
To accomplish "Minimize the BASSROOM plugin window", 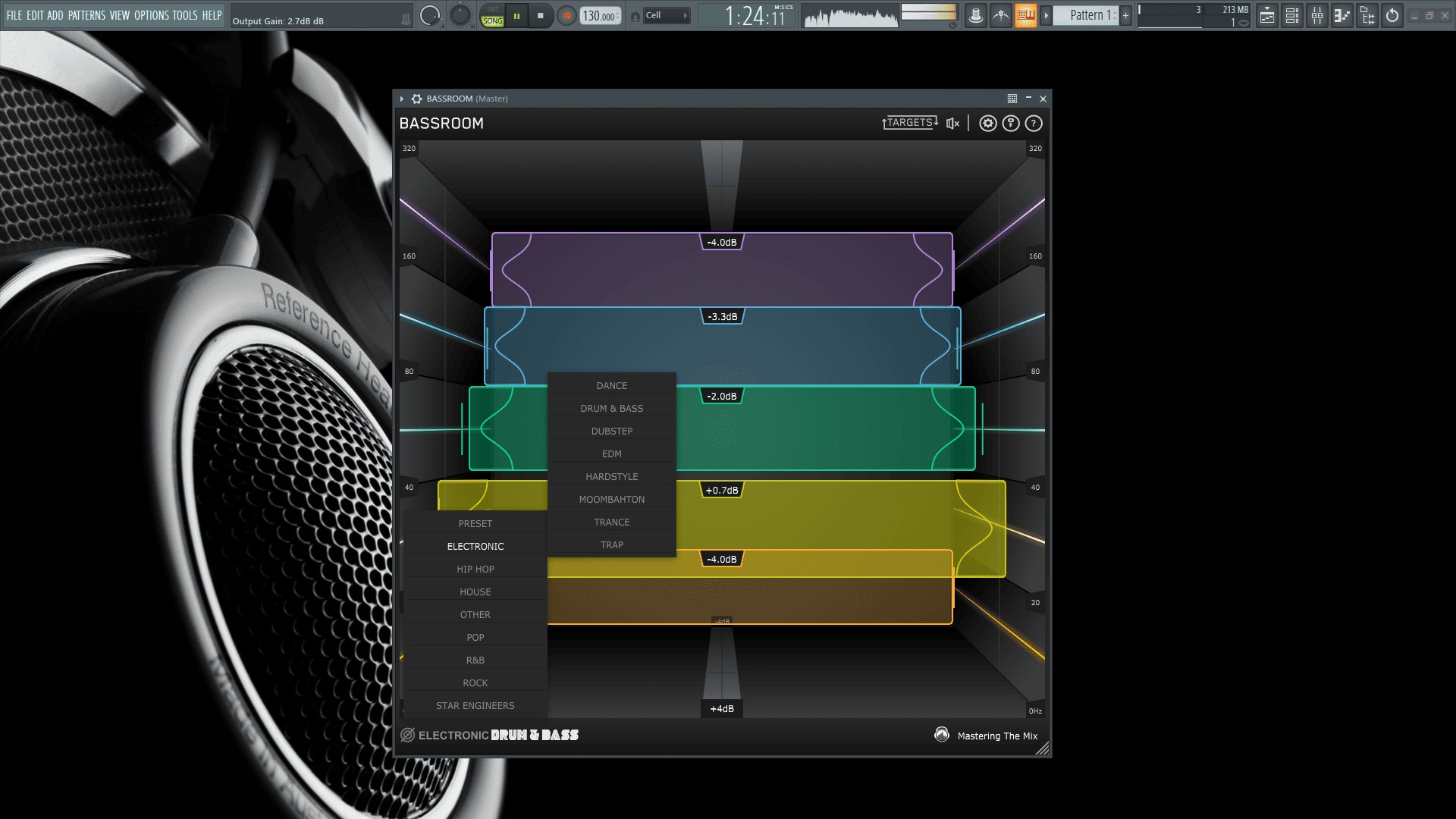I will pyautogui.click(x=1028, y=98).
